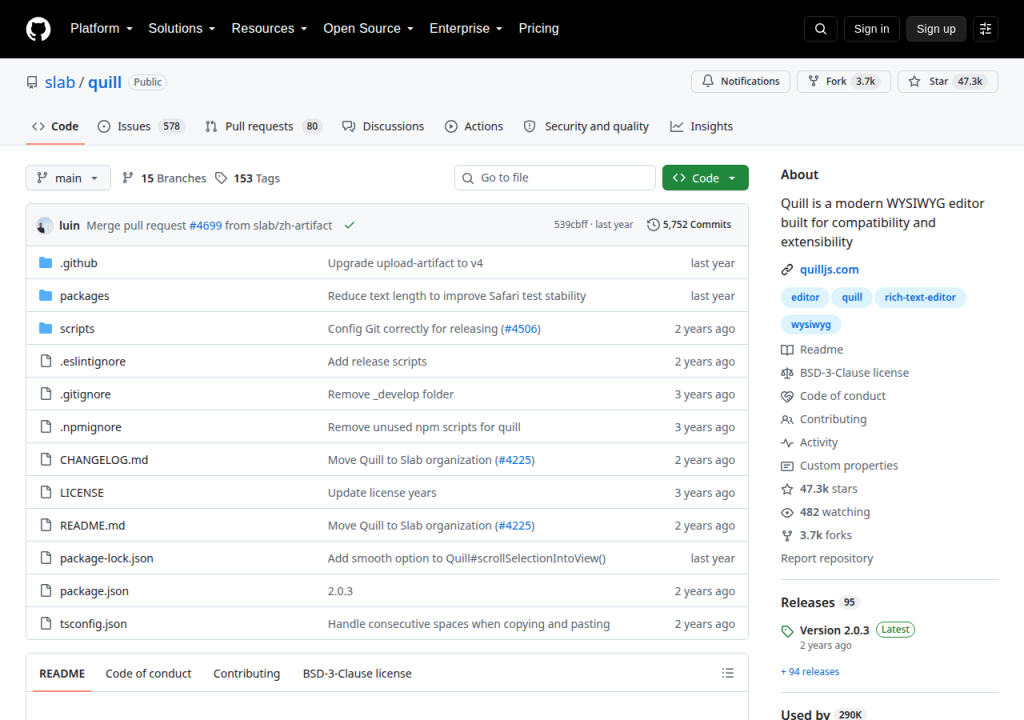Open the quilljs.com link
Image resolution: width=1024 pixels, height=720 pixels.
pyautogui.click(x=829, y=270)
